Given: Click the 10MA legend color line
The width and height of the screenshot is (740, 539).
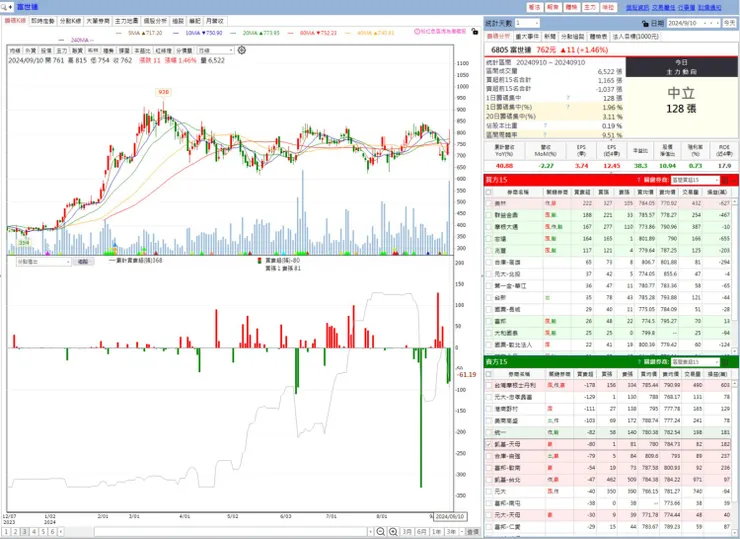Looking at the screenshot, I should [x=176, y=33].
